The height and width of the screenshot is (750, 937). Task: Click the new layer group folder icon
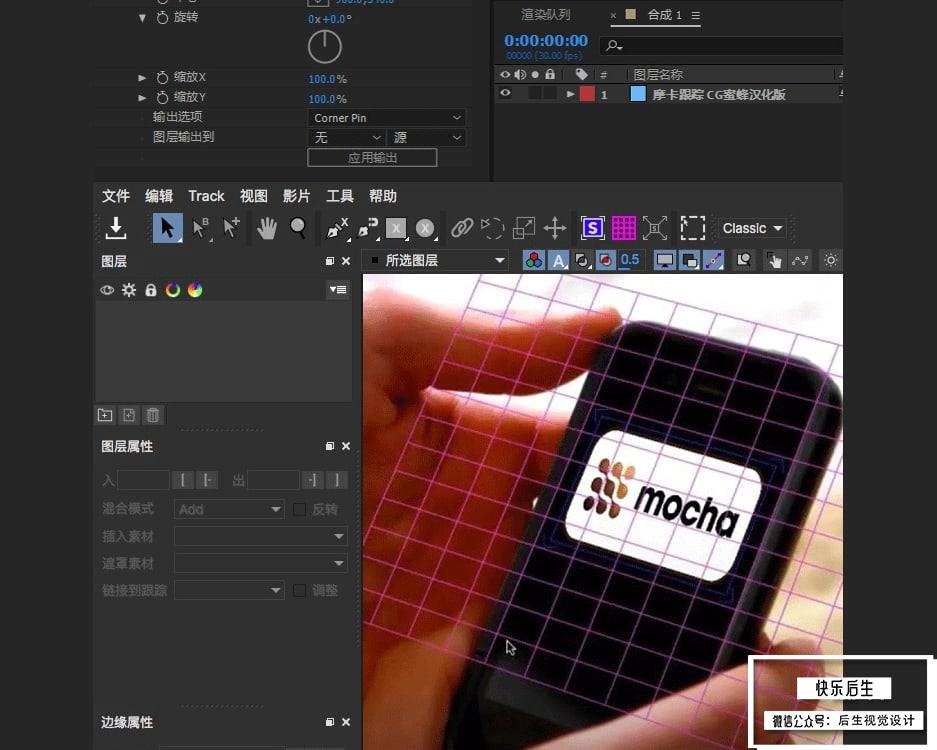(x=105, y=415)
